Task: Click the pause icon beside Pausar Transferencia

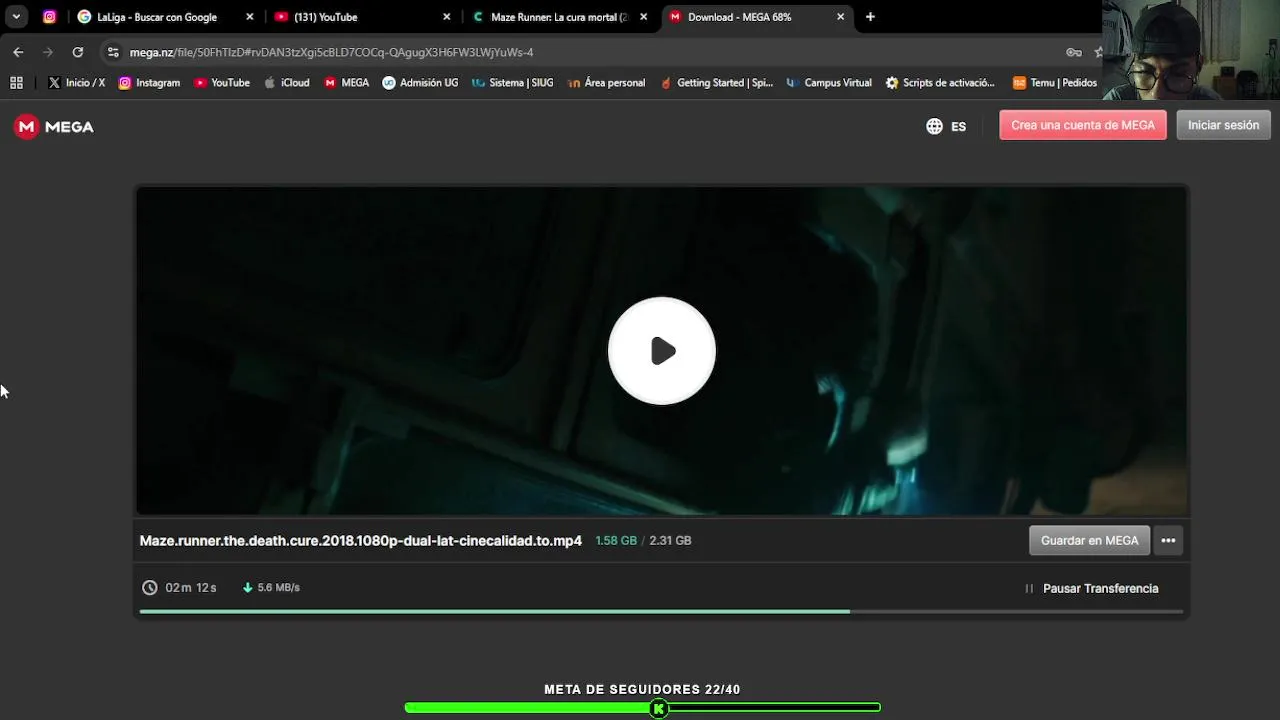Action: [x=1029, y=588]
